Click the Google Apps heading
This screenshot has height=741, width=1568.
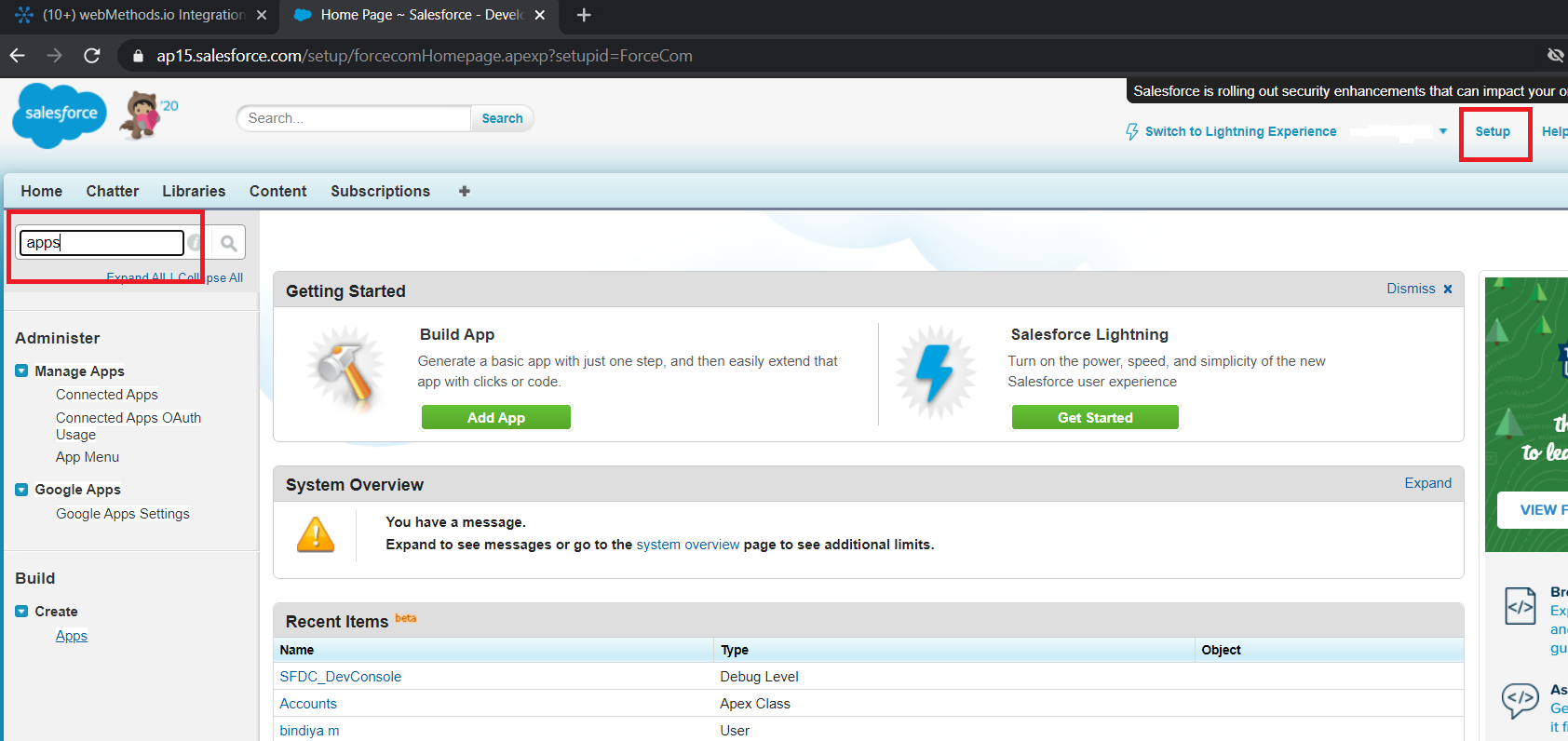[x=77, y=490]
